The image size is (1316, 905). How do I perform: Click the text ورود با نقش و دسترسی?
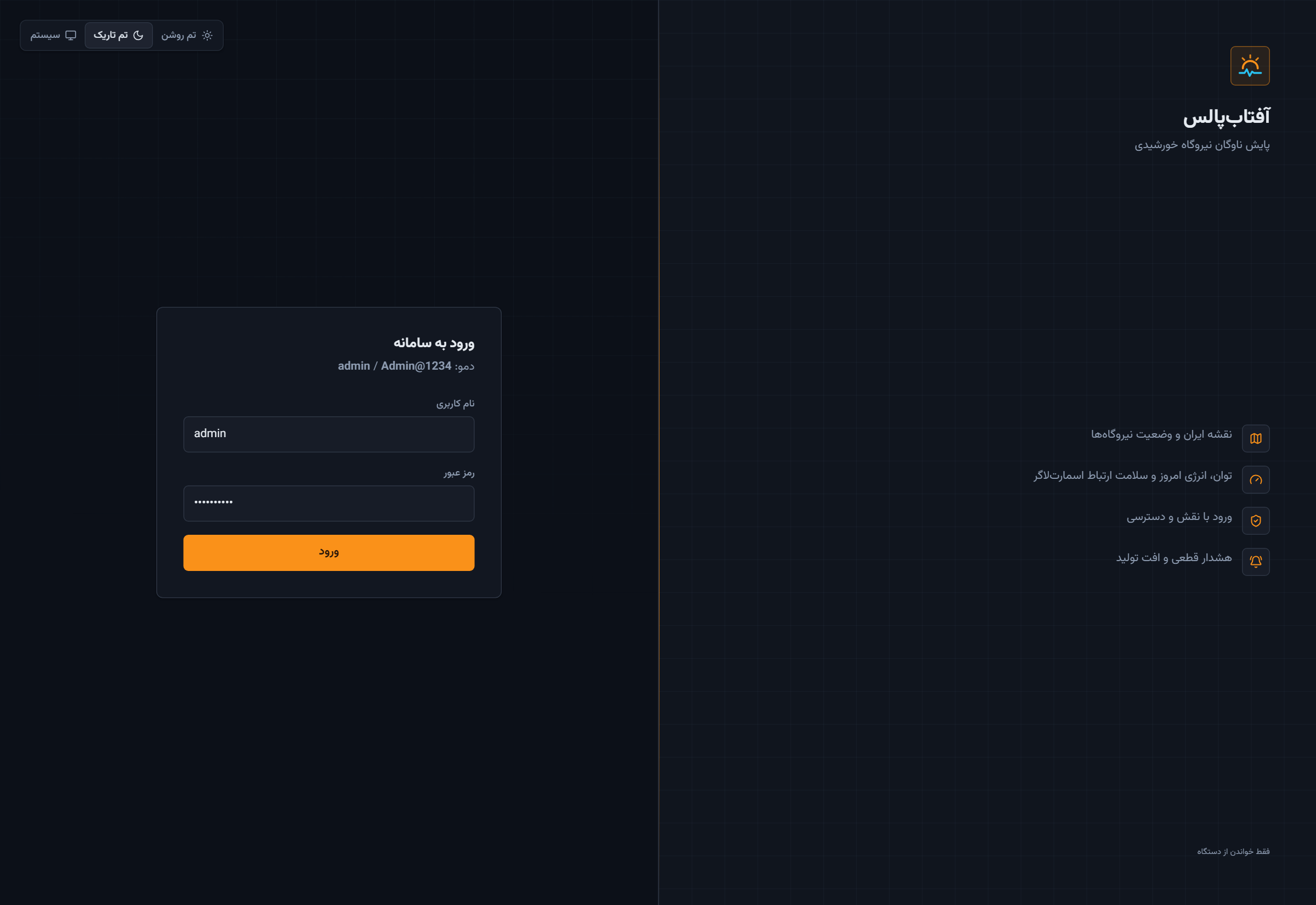click(x=1179, y=517)
